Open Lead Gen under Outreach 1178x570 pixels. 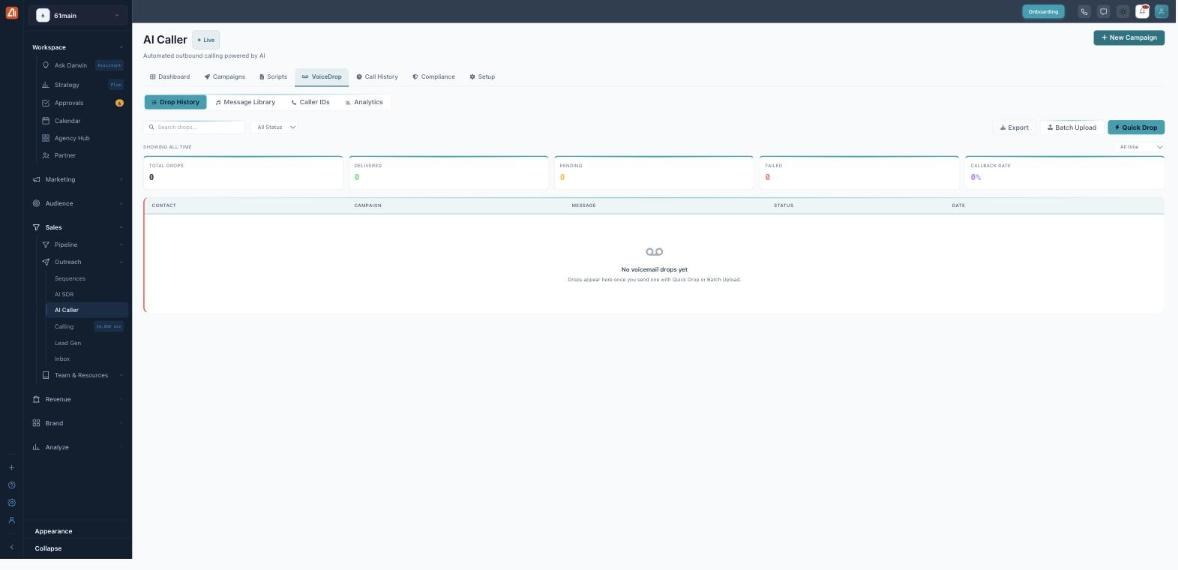tap(68, 342)
